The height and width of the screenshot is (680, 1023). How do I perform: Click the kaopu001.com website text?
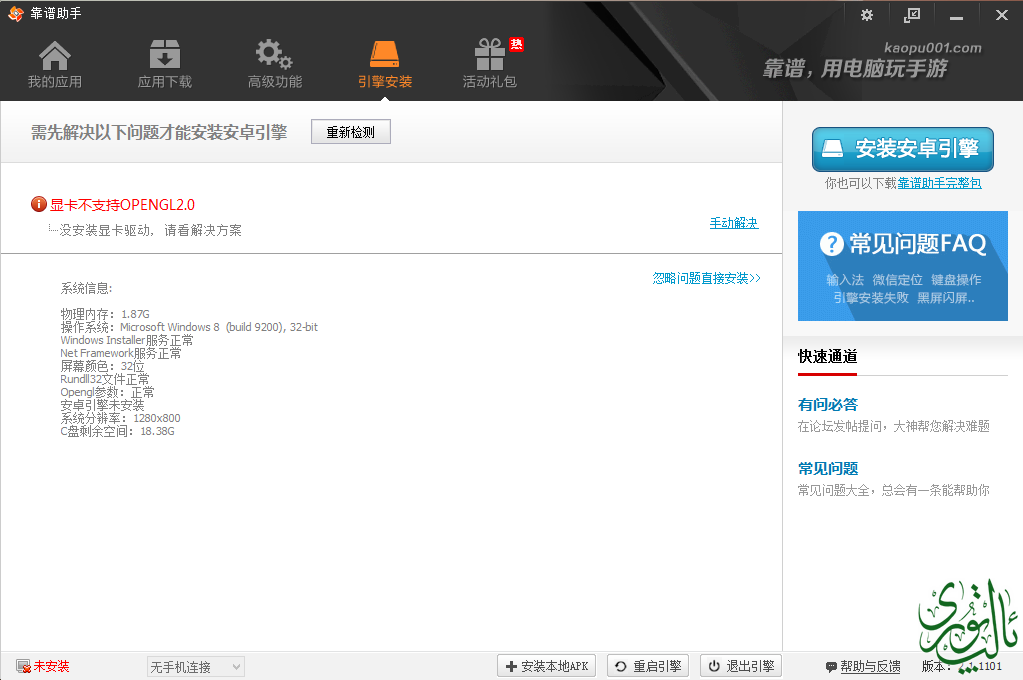[x=933, y=48]
